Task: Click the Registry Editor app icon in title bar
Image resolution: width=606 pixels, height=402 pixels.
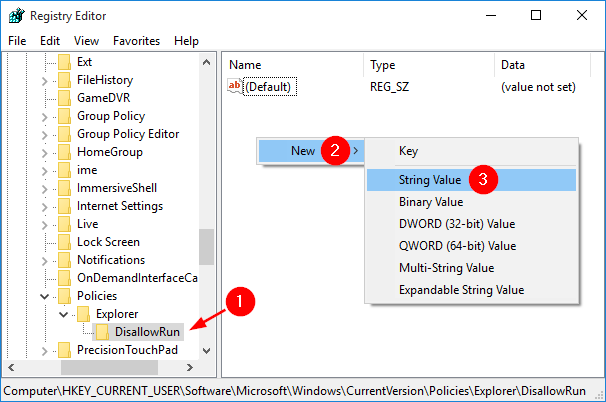Action: [15, 16]
